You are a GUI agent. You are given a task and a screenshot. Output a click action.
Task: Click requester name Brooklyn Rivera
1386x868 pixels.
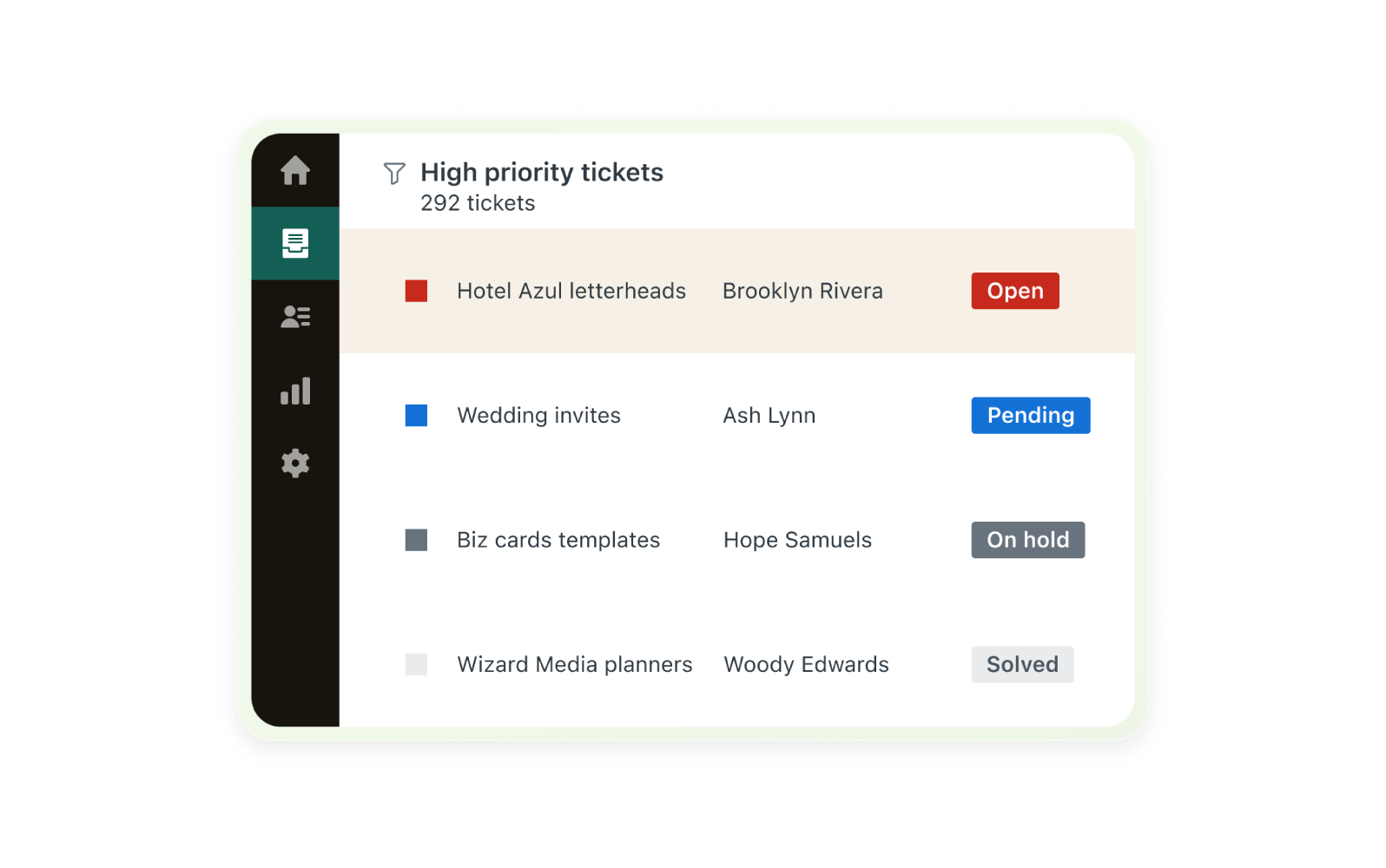(802, 291)
